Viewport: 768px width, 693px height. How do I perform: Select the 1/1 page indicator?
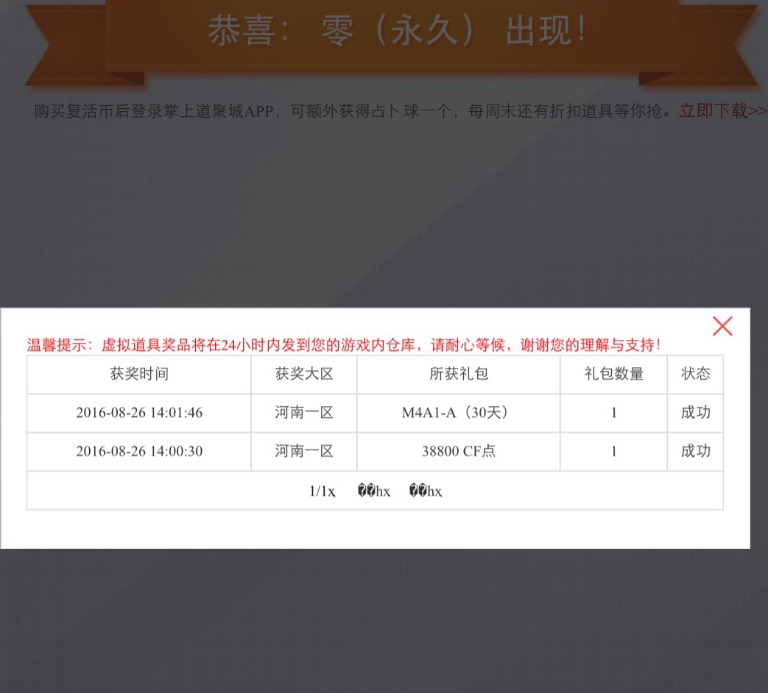(322, 491)
